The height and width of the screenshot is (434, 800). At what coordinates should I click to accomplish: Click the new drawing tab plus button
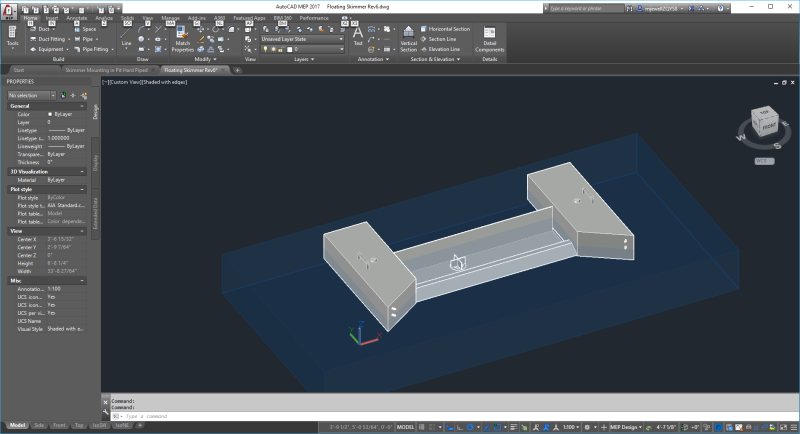[237, 70]
